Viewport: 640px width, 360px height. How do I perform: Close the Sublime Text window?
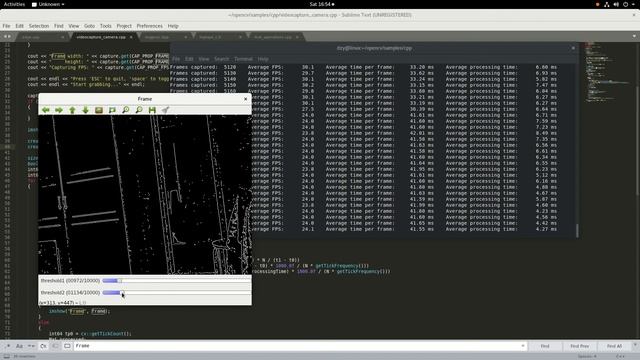pyautogui.click(x=634, y=15)
